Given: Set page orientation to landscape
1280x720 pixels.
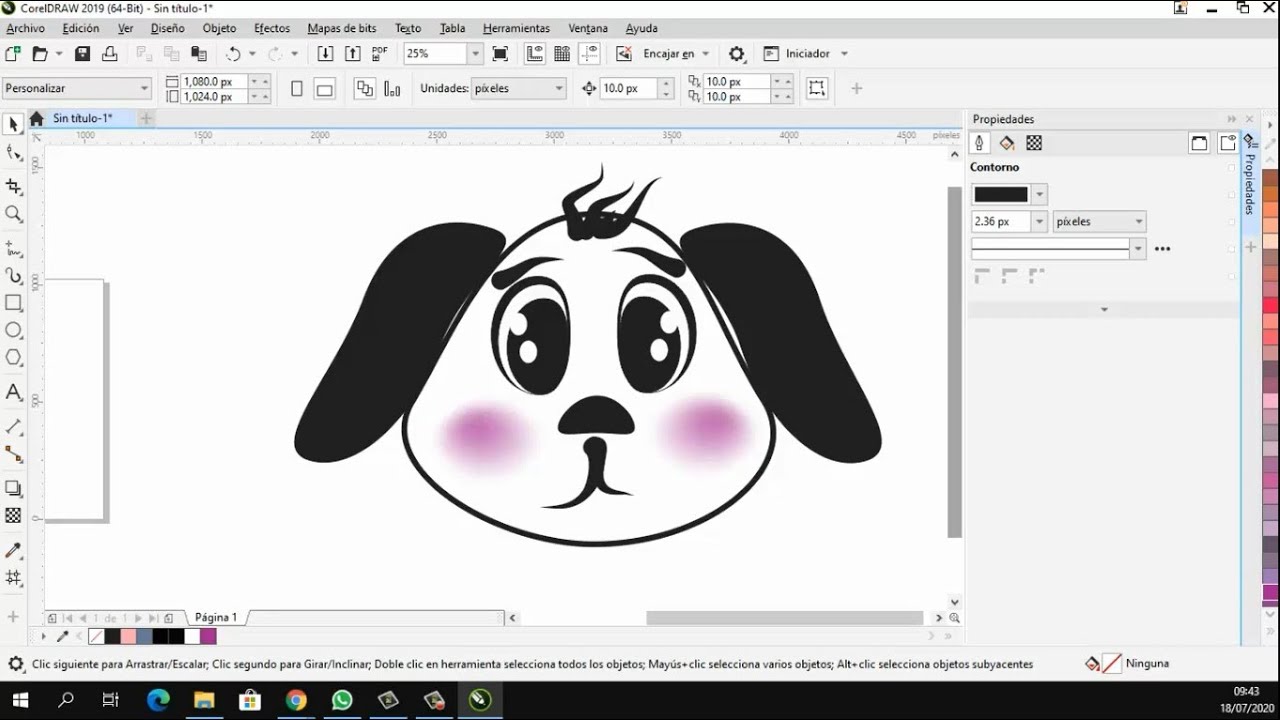Looking at the screenshot, I should (324, 89).
